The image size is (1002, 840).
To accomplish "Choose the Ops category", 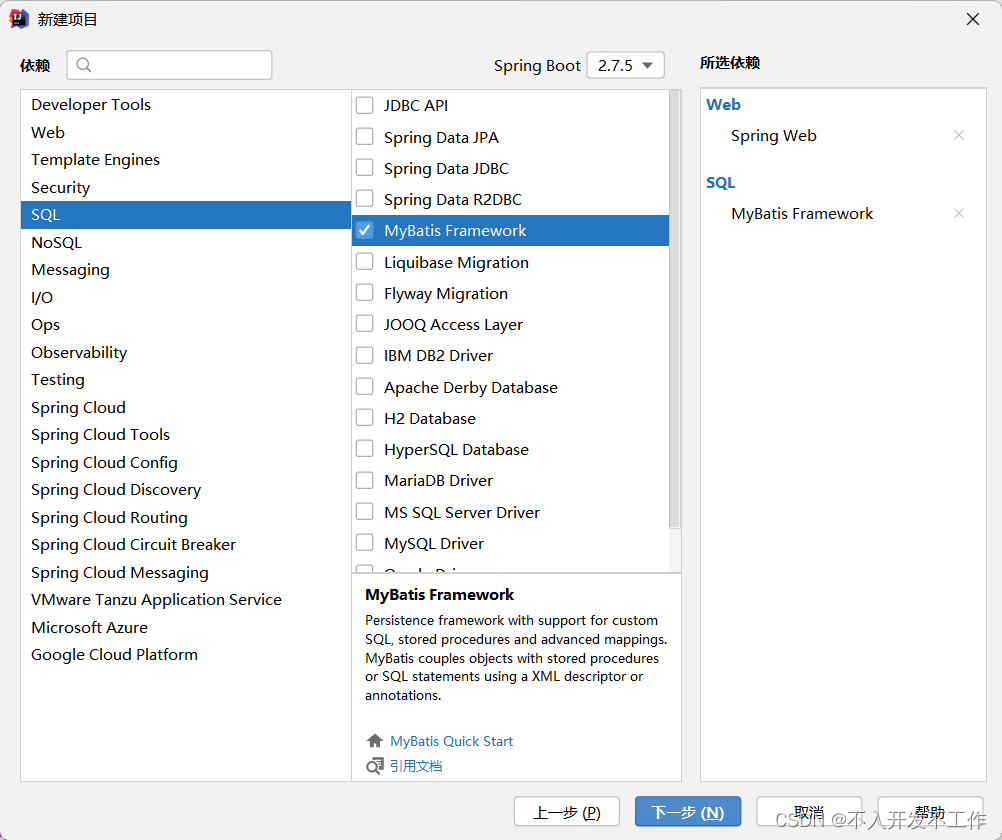I will tap(185, 325).
